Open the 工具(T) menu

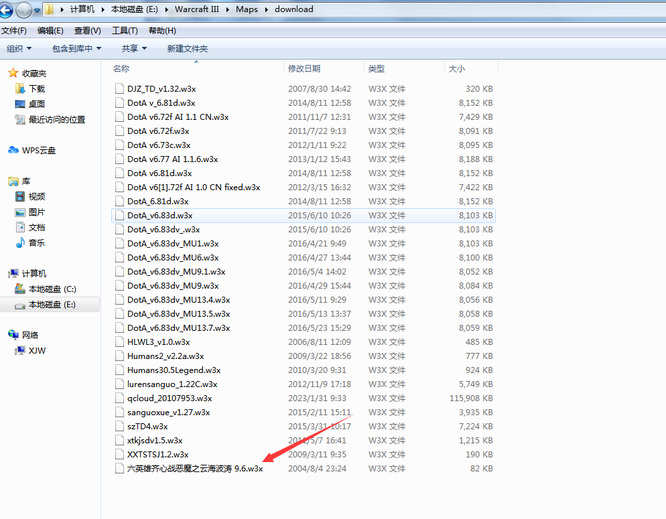click(x=124, y=30)
